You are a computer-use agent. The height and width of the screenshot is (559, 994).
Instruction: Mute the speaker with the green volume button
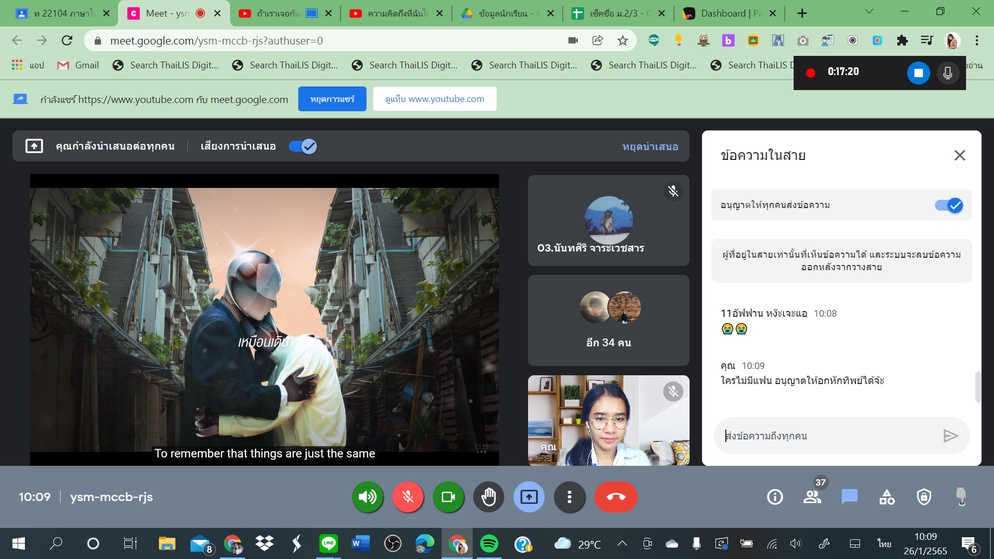pyautogui.click(x=368, y=497)
